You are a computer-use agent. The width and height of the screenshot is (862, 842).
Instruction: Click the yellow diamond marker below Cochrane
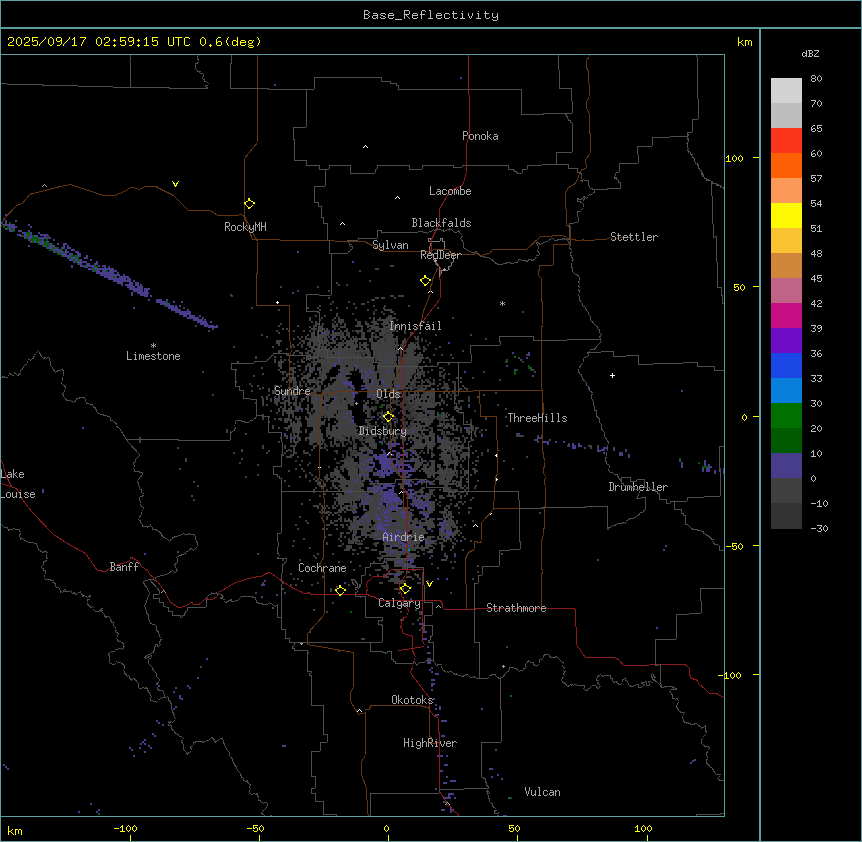340,590
